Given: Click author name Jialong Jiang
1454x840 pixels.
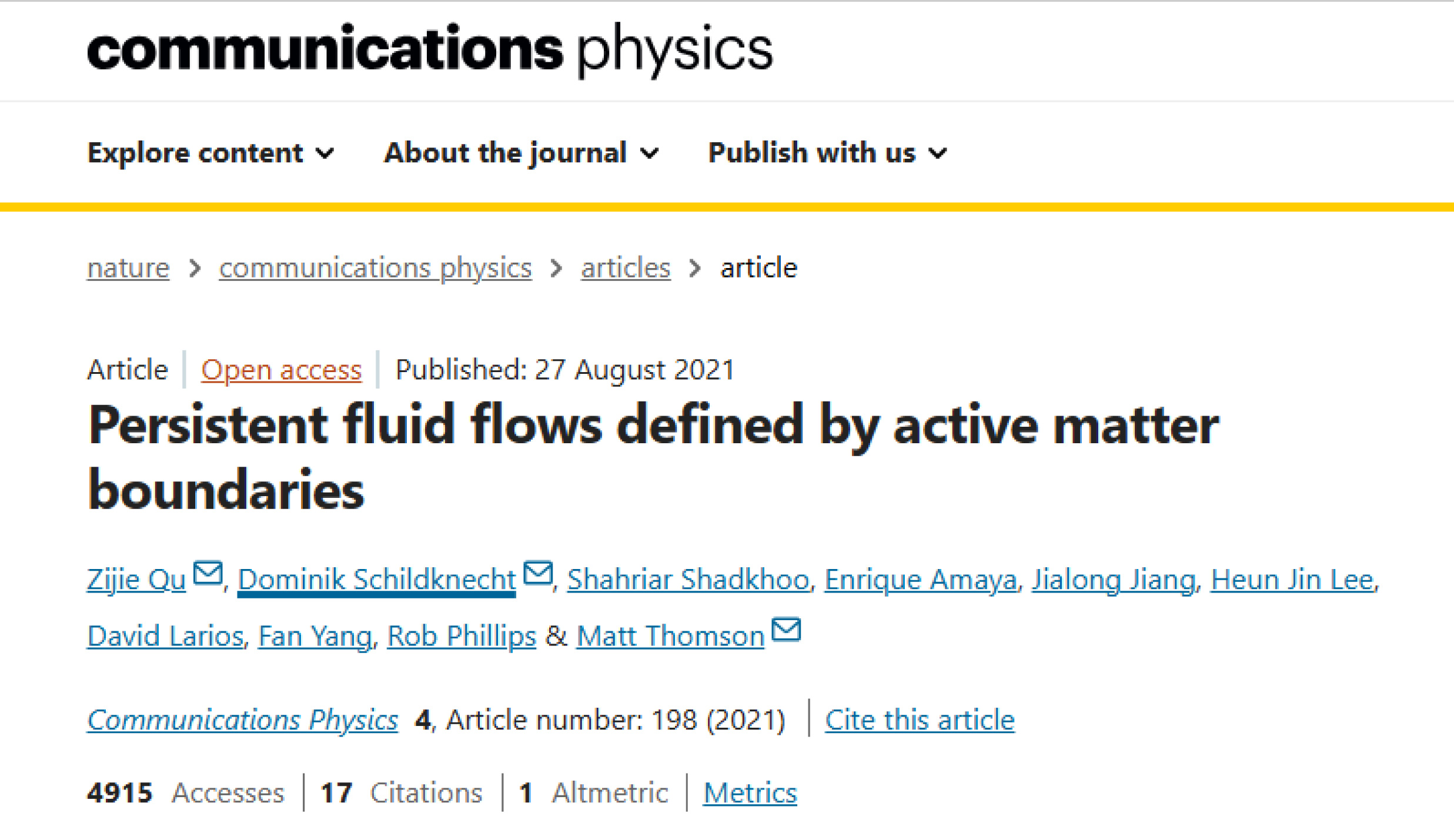Looking at the screenshot, I should tap(1114, 580).
